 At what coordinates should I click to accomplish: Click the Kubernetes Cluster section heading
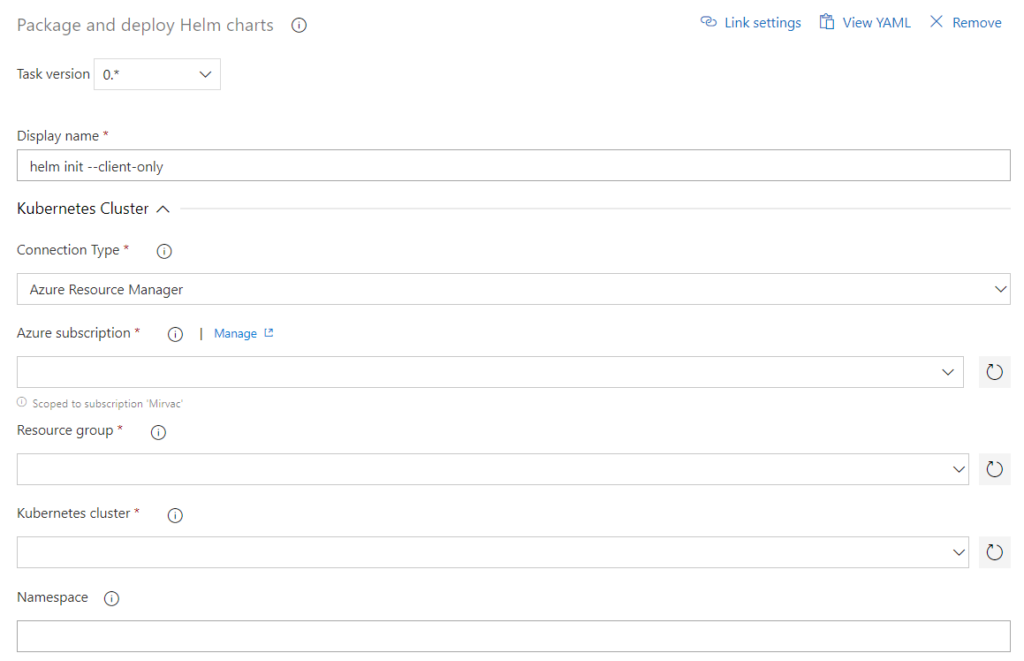pyautogui.click(x=83, y=209)
